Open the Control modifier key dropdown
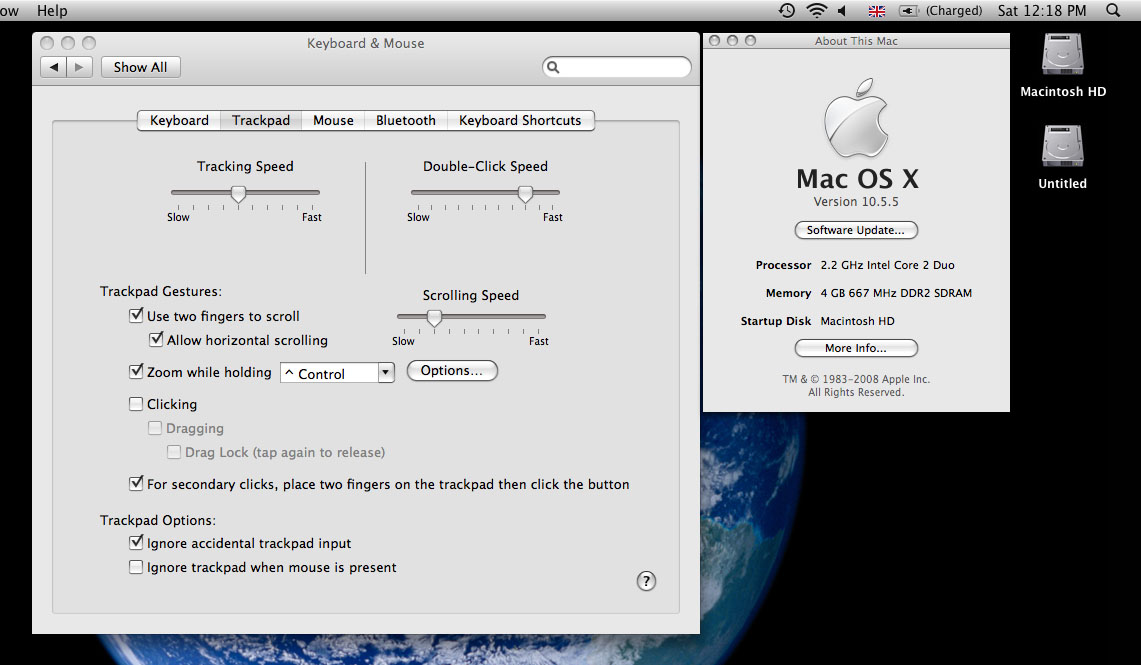The height and width of the screenshot is (665, 1141). [x=337, y=373]
